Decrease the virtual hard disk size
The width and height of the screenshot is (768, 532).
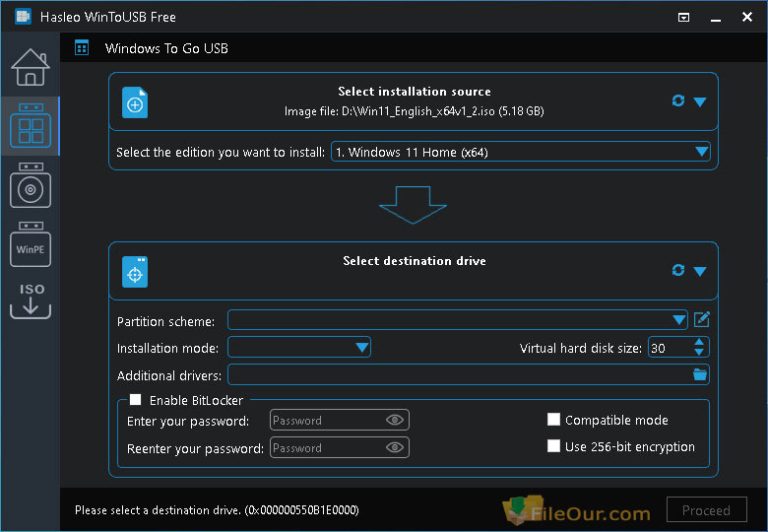[x=699, y=352]
